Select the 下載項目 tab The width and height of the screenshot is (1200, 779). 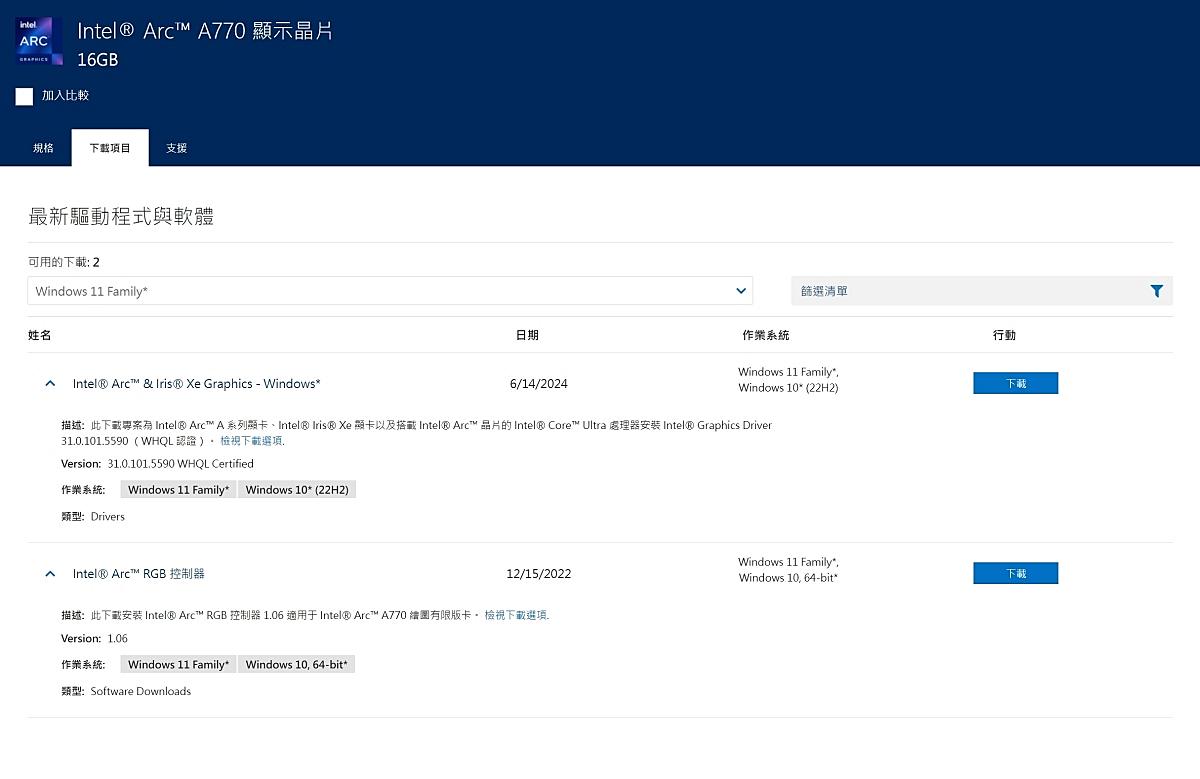click(x=110, y=148)
